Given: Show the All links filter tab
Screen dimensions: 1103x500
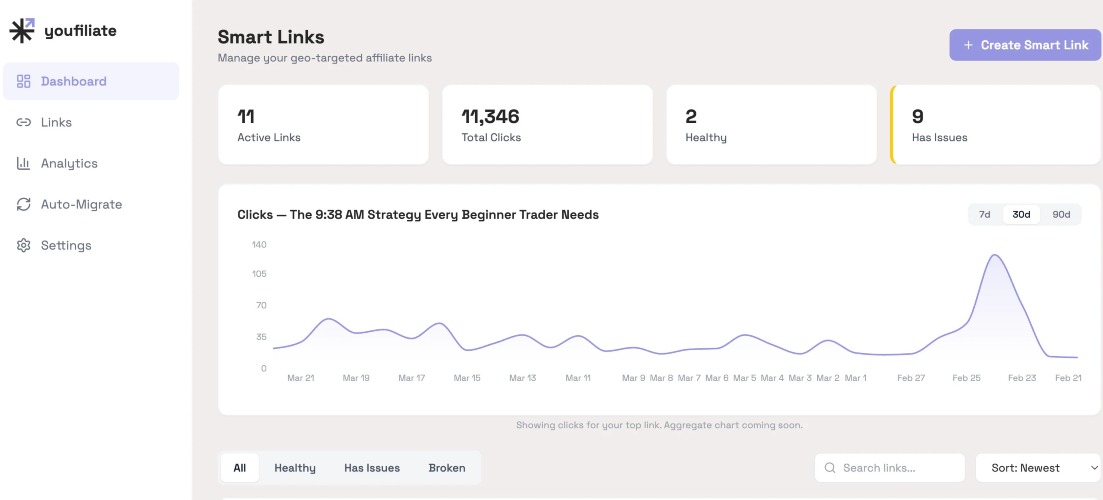Looking at the screenshot, I should 240,468.
